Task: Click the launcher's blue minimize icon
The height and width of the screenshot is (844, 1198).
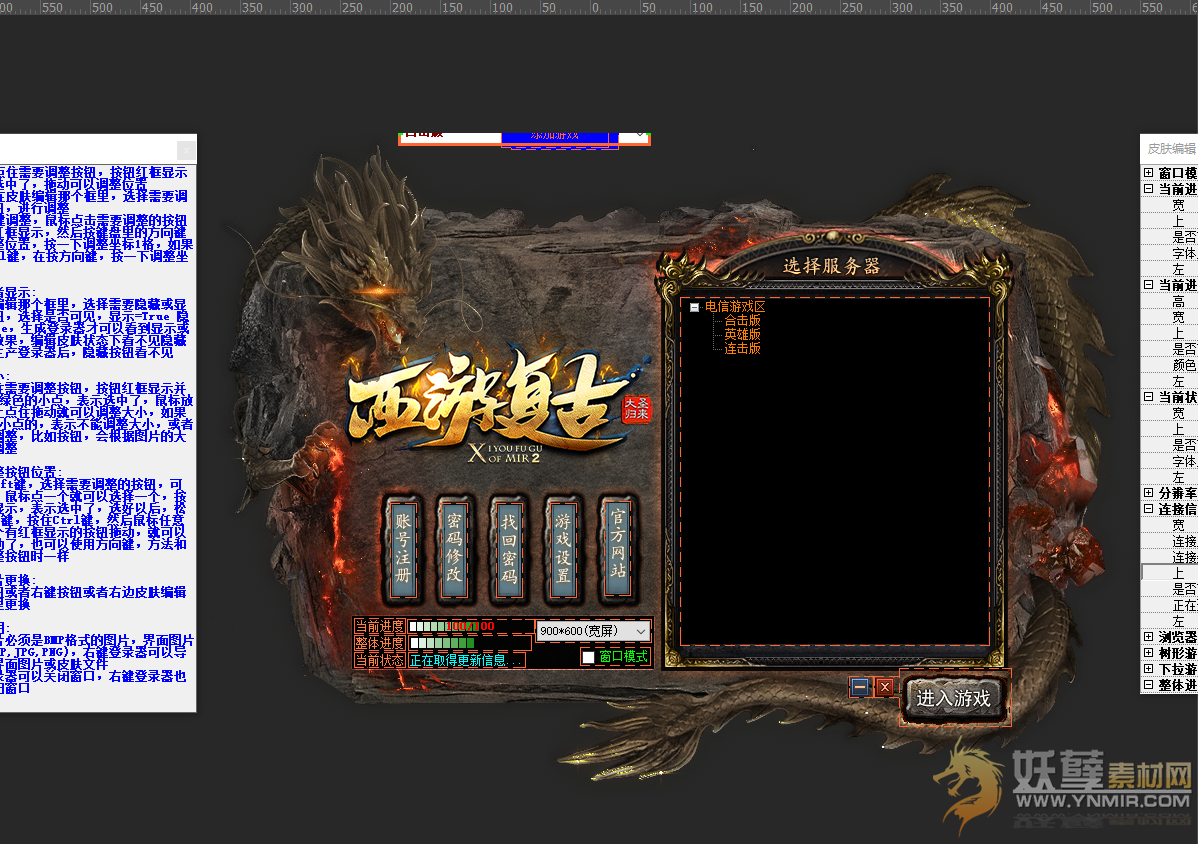Action: (860, 687)
